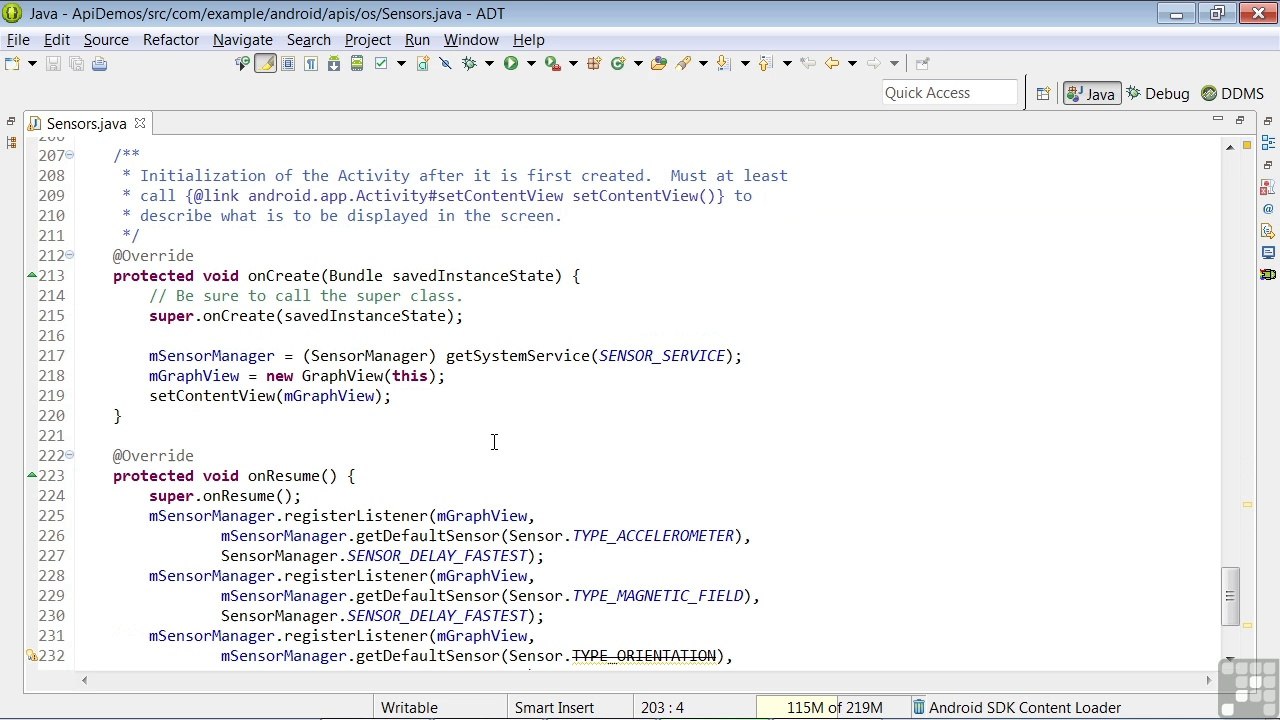This screenshot has width=1280, height=720.
Task: Click the Open Perspective icon
Action: [x=1043, y=93]
